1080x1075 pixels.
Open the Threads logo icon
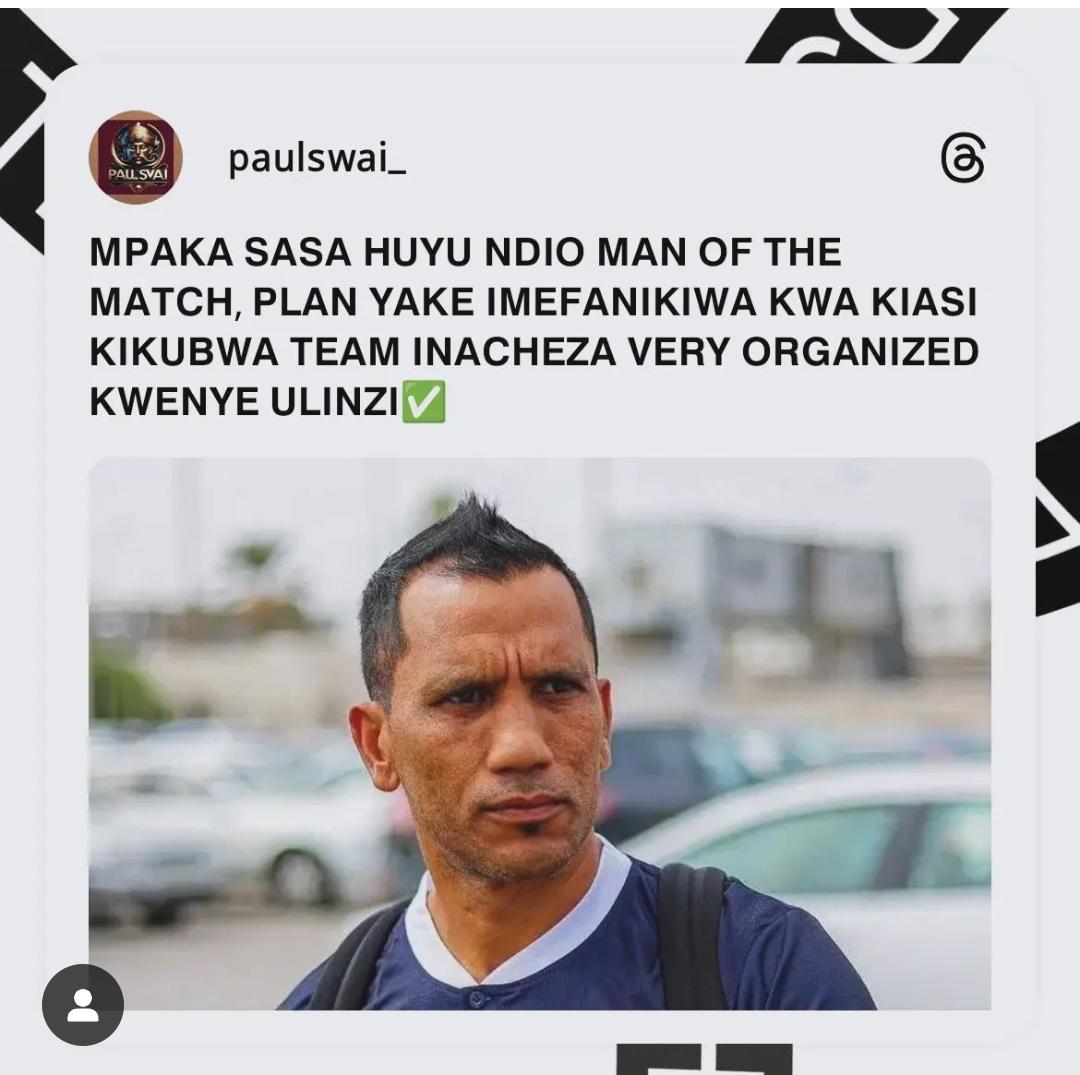click(962, 158)
